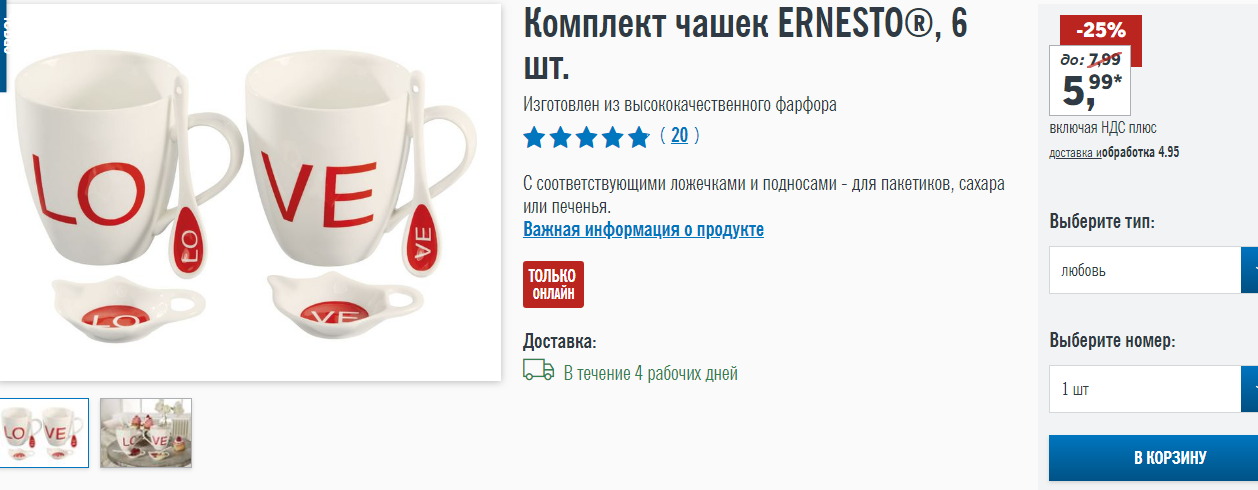Open the review count link 20
Screen dimensions: 1258x490
[x=679, y=135]
